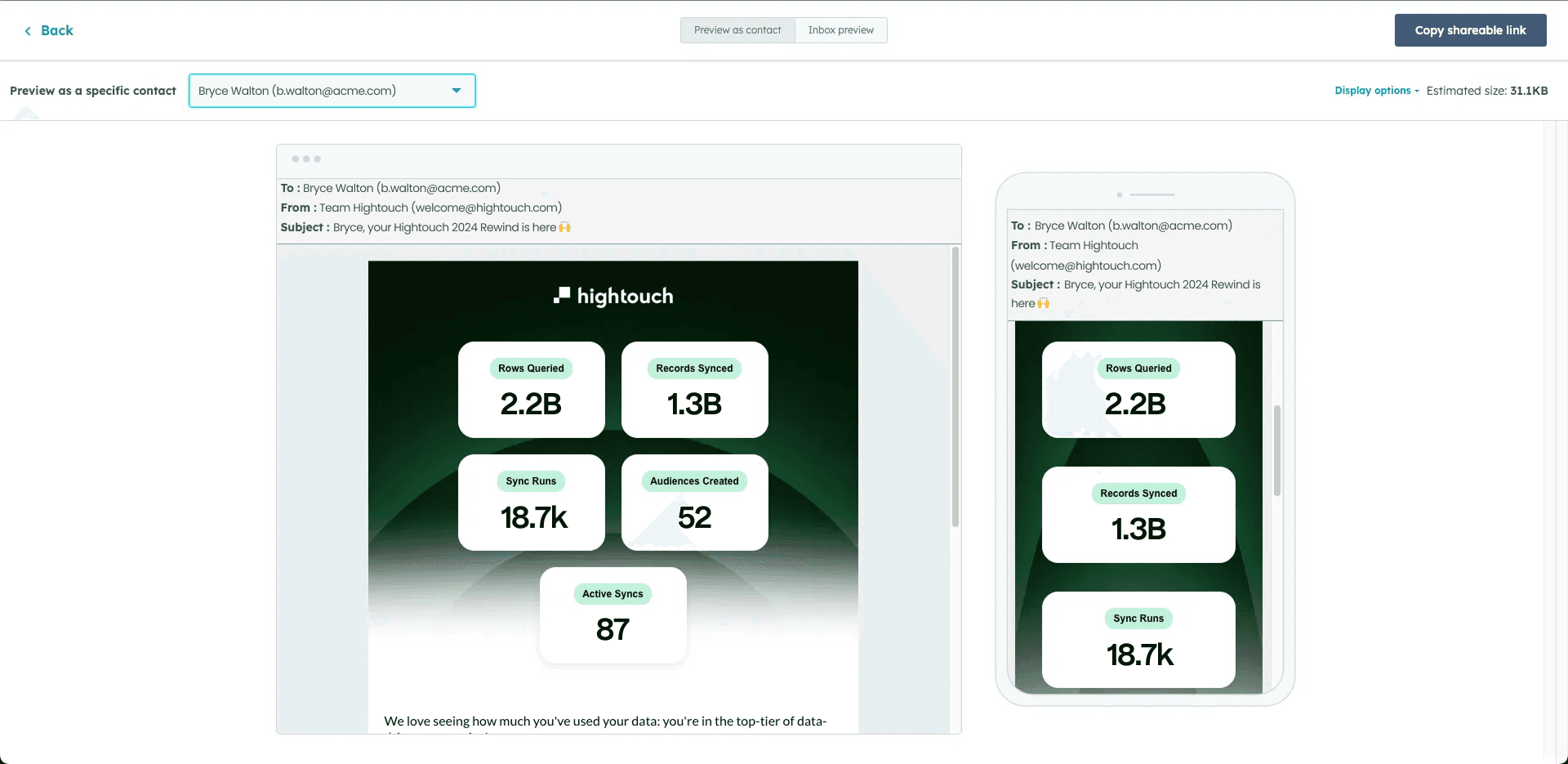The width and height of the screenshot is (1568, 764).
Task: Click the Sync Runs badge on mobile preview
Action: [1138, 619]
